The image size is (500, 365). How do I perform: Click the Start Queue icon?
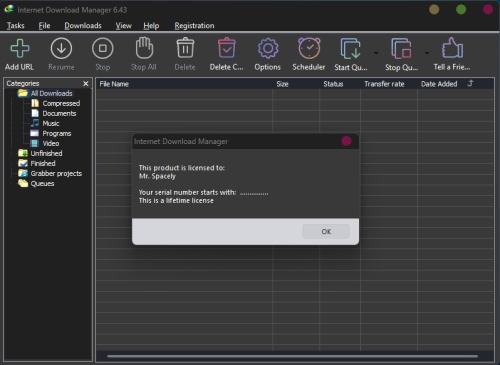coord(351,49)
